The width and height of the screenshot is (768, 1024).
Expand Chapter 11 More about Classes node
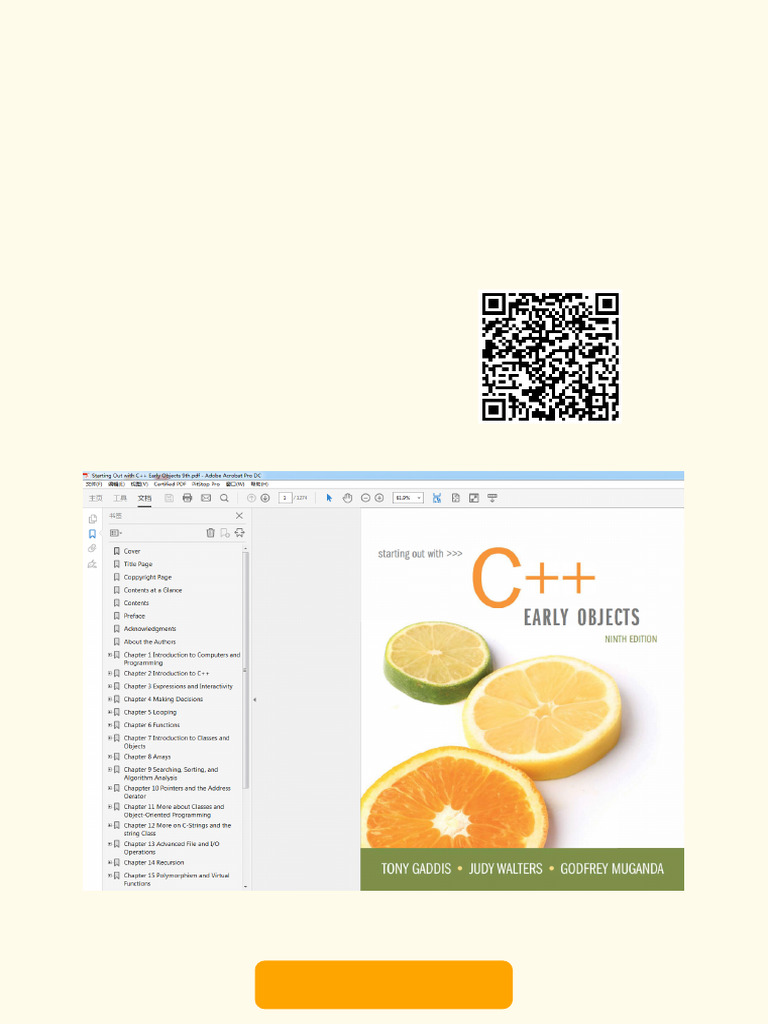110,807
